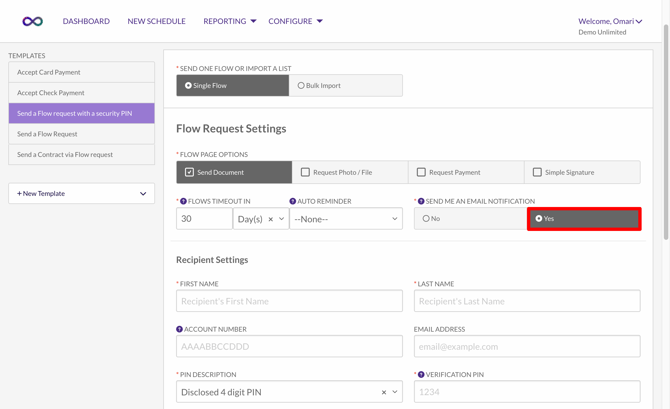Clear the PIN Description selection

(384, 393)
